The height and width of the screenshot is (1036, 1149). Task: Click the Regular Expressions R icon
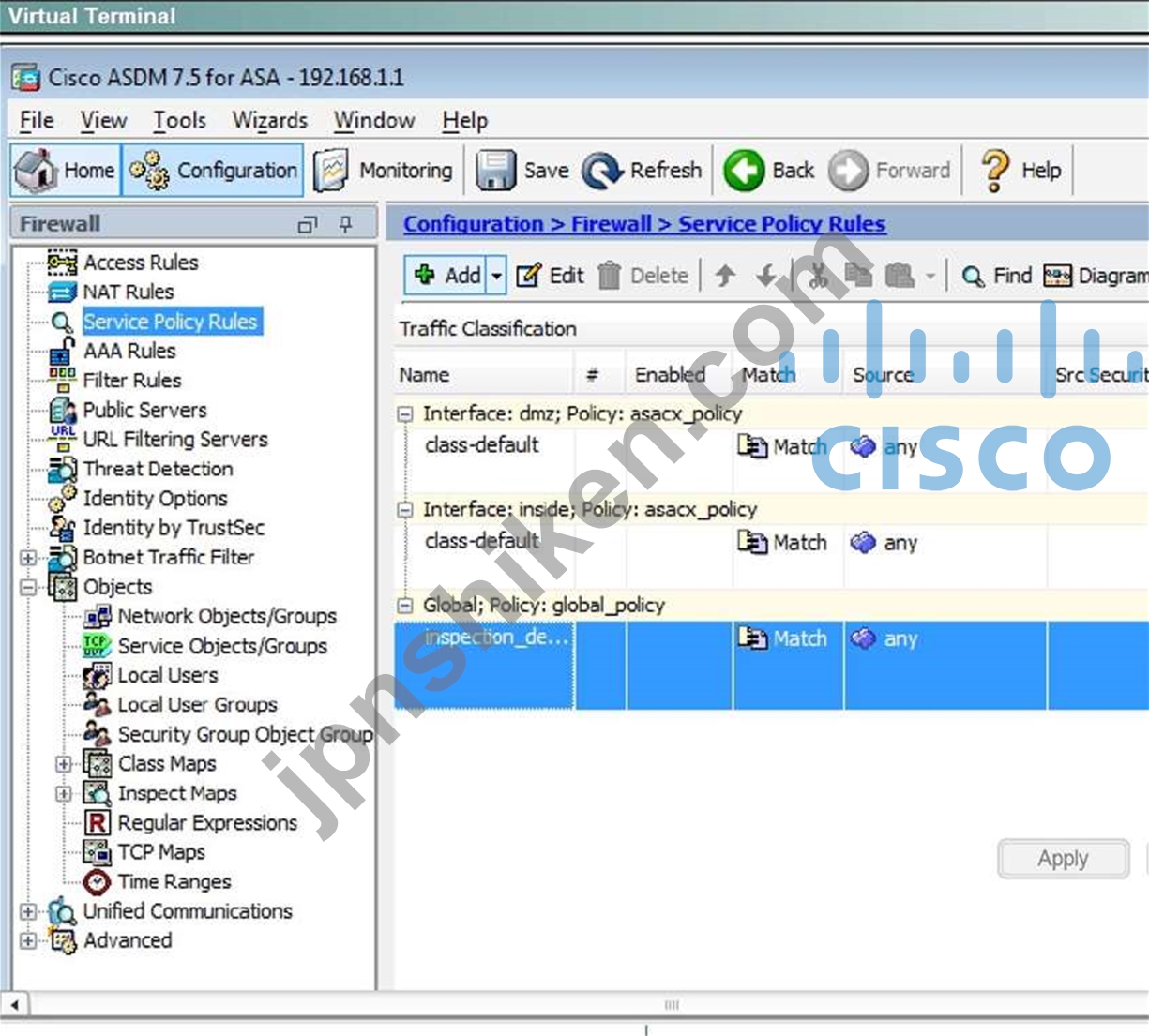(x=97, y=823)
